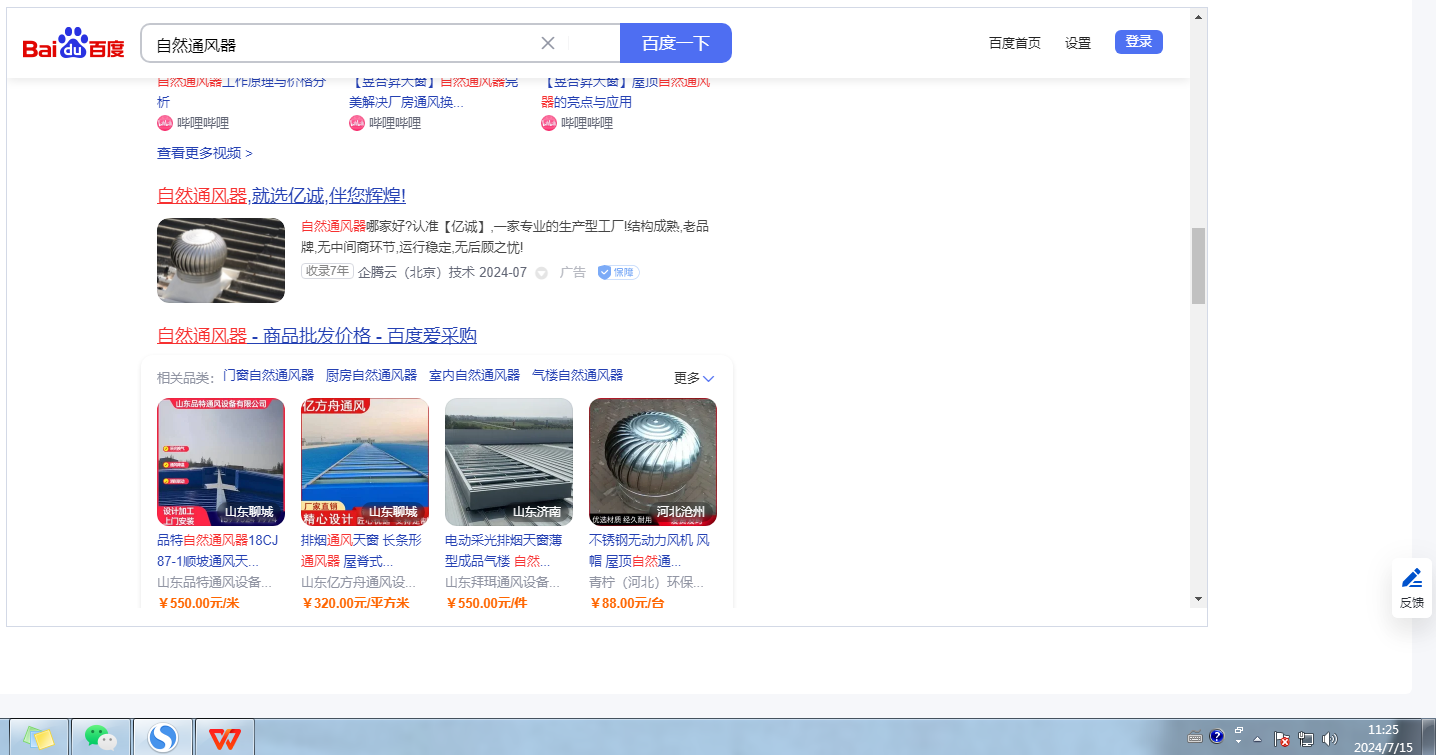Image resolution: width=1436 pixels, height=755 pixels.
Task: Click price ¥320.00元/平方米
Action: [355, 603]
